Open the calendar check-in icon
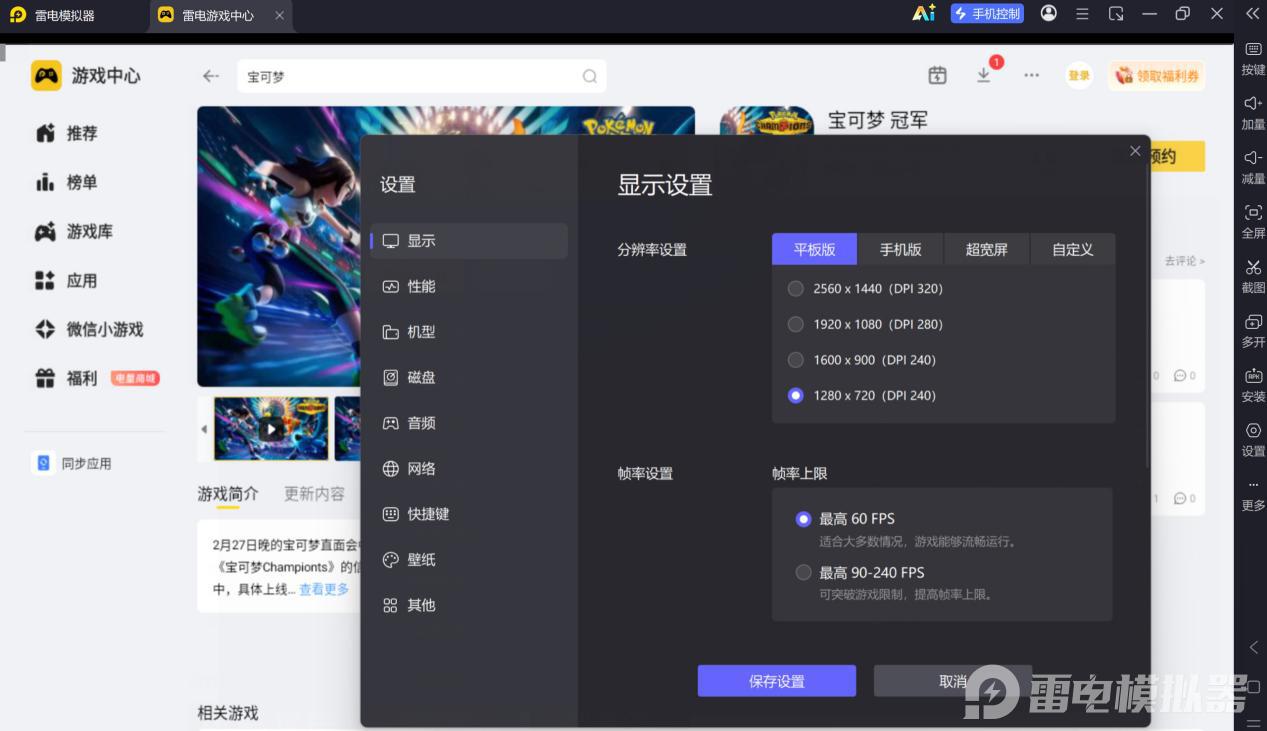Screen dimensions: 1267x731 coord(937,75)
